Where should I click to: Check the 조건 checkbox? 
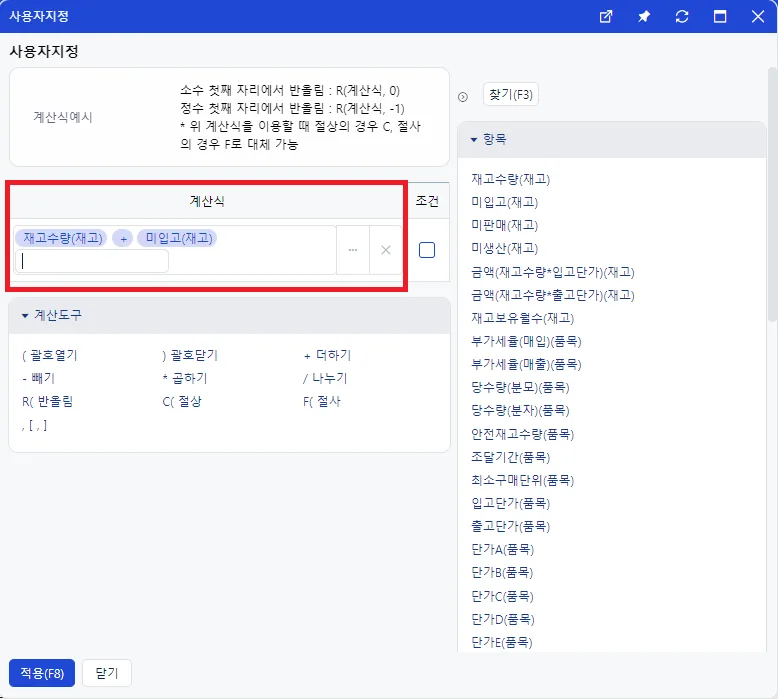click(x=427, y=250)
